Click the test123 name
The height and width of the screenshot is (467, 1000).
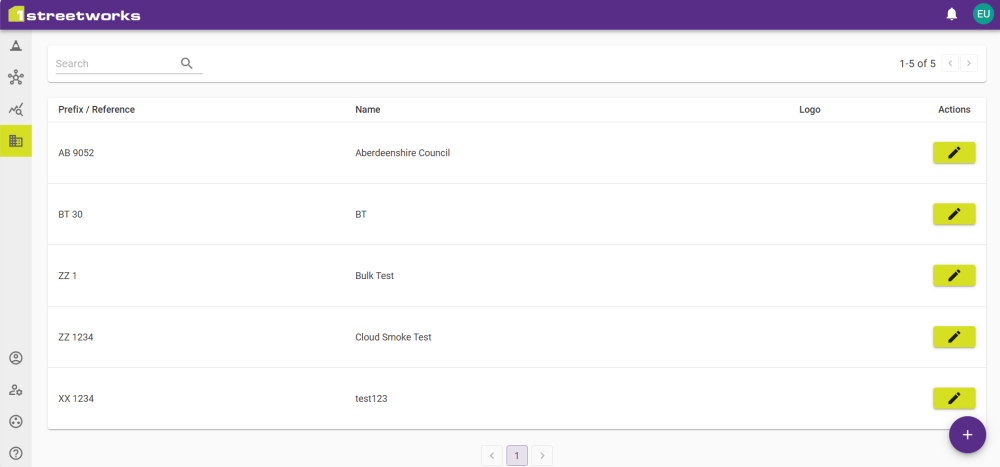click(371, 398)
